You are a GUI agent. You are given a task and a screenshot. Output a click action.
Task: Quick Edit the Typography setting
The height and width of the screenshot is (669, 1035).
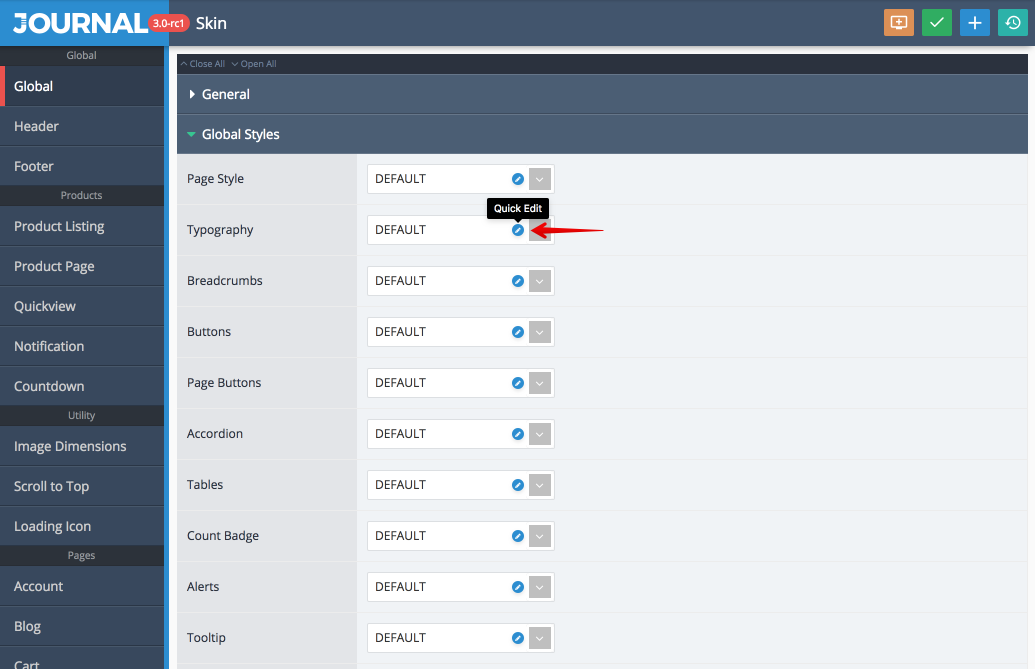click(x=518, y=230)
